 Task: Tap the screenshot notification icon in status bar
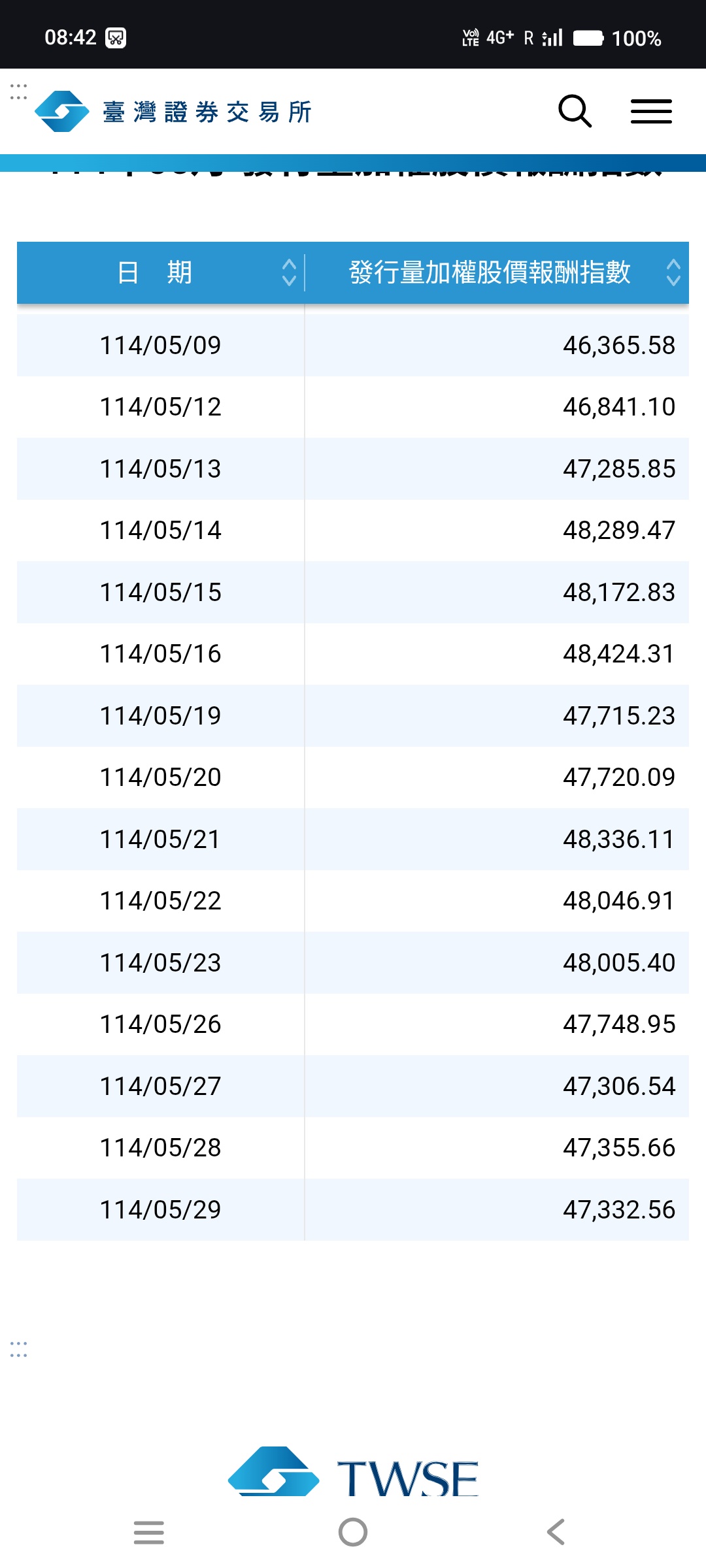coord(116,38)
